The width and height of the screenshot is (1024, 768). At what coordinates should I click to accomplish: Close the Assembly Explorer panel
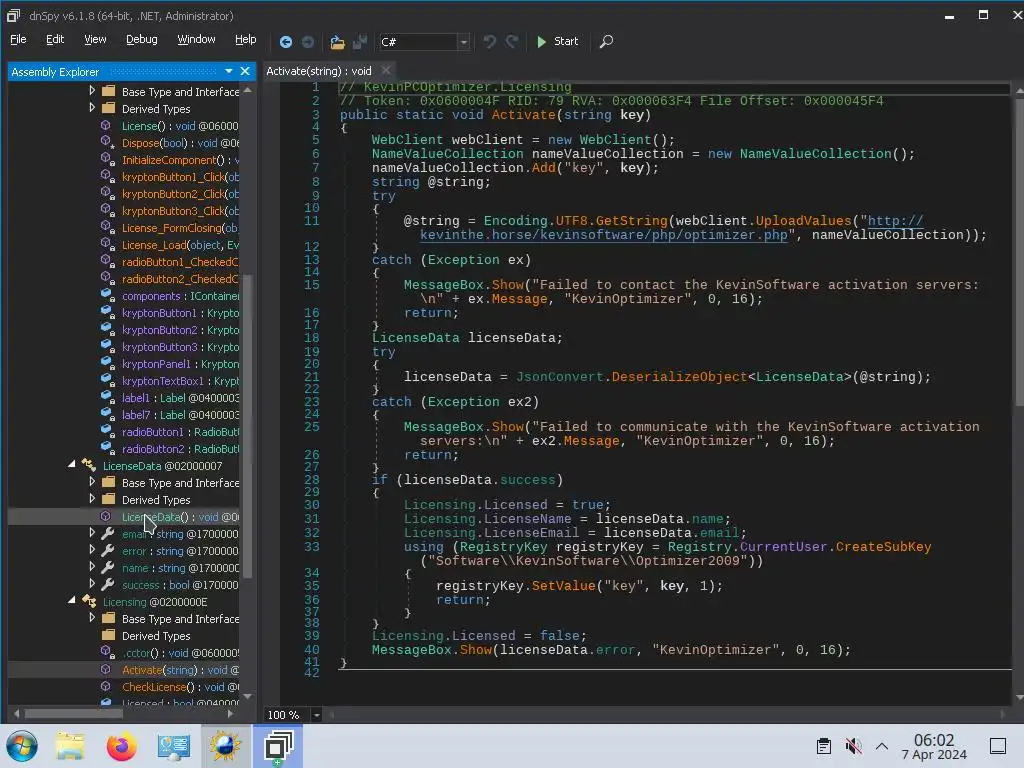(245, 71)
